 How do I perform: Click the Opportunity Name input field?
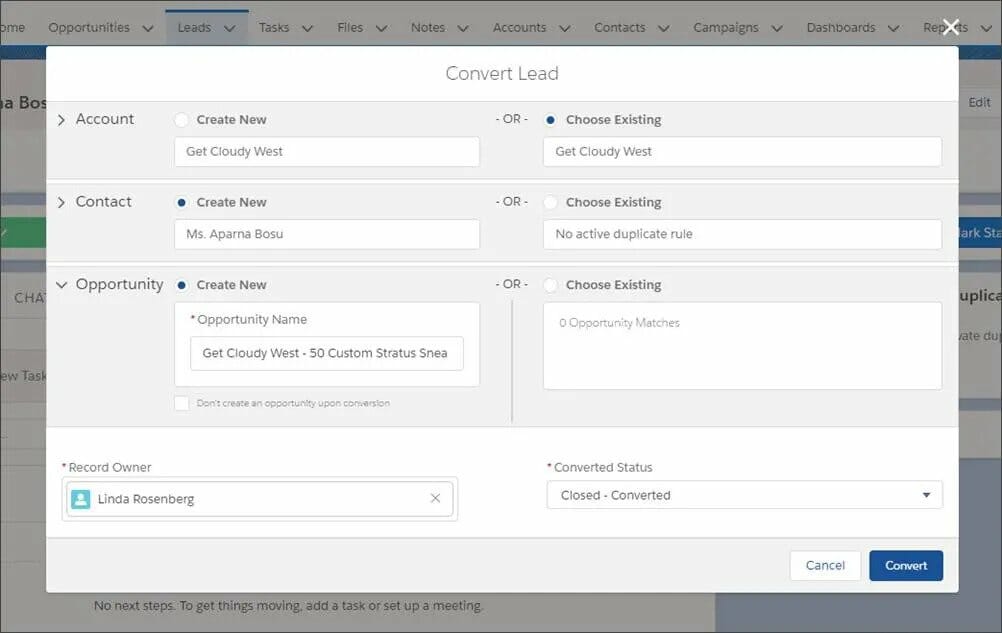point(327,353)
